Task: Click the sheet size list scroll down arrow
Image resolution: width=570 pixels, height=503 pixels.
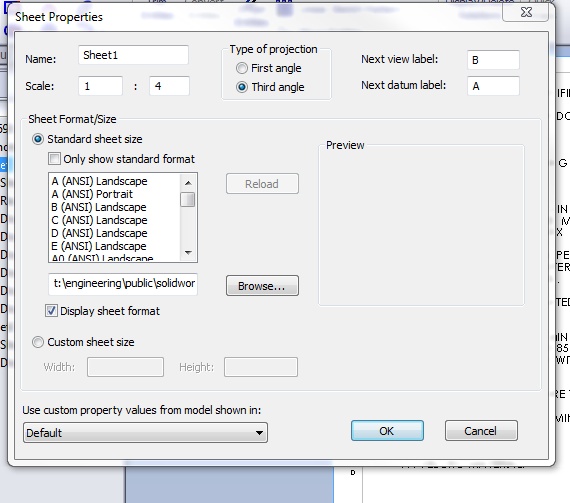Action: click(x=188, y=253)
